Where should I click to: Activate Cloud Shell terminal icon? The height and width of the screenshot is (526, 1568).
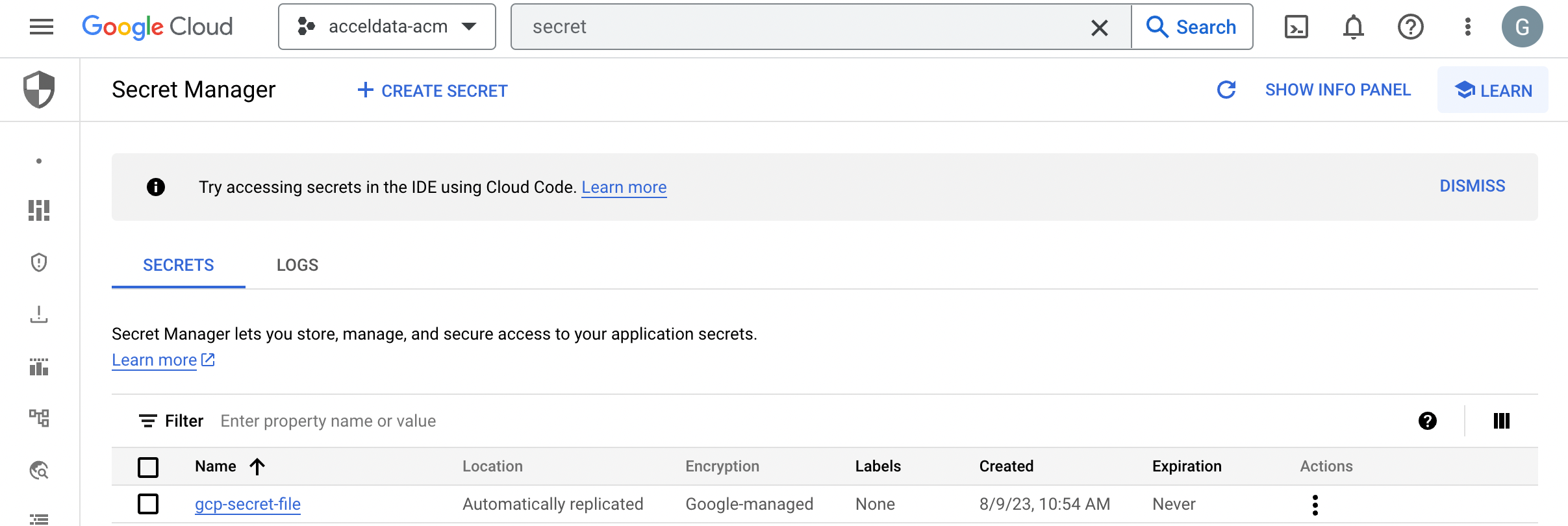pos(1296,27)
